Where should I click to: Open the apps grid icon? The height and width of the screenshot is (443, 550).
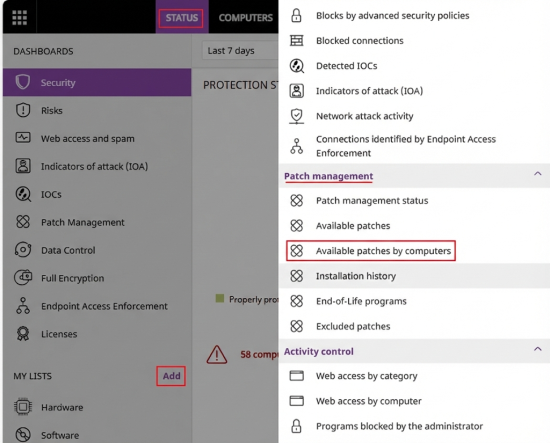(19, 18)
